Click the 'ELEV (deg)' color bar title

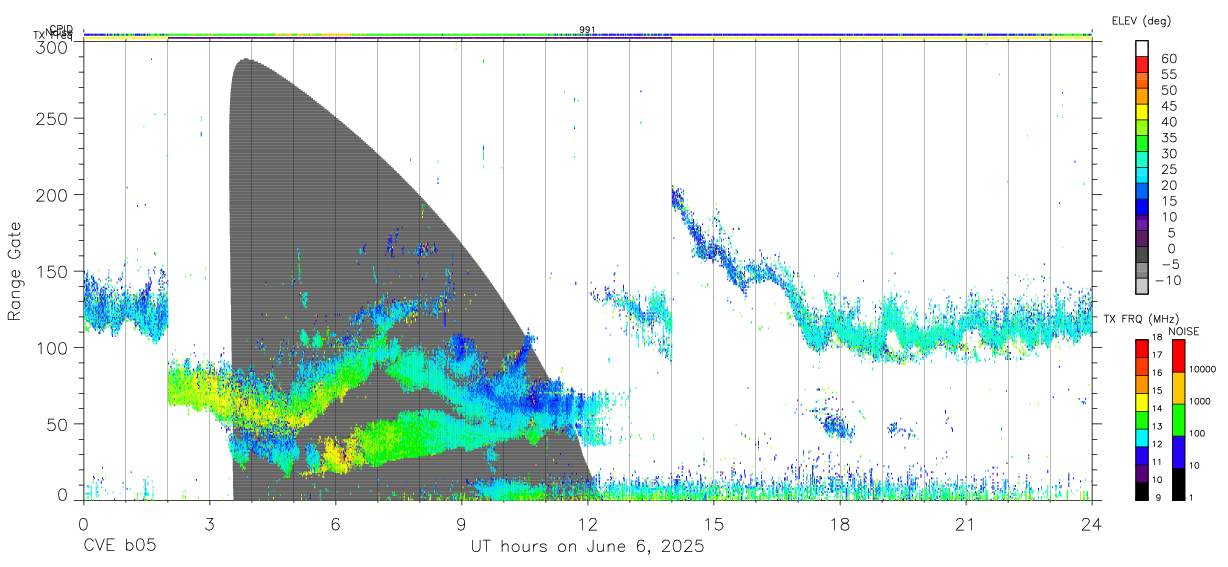coord(1141,21)
